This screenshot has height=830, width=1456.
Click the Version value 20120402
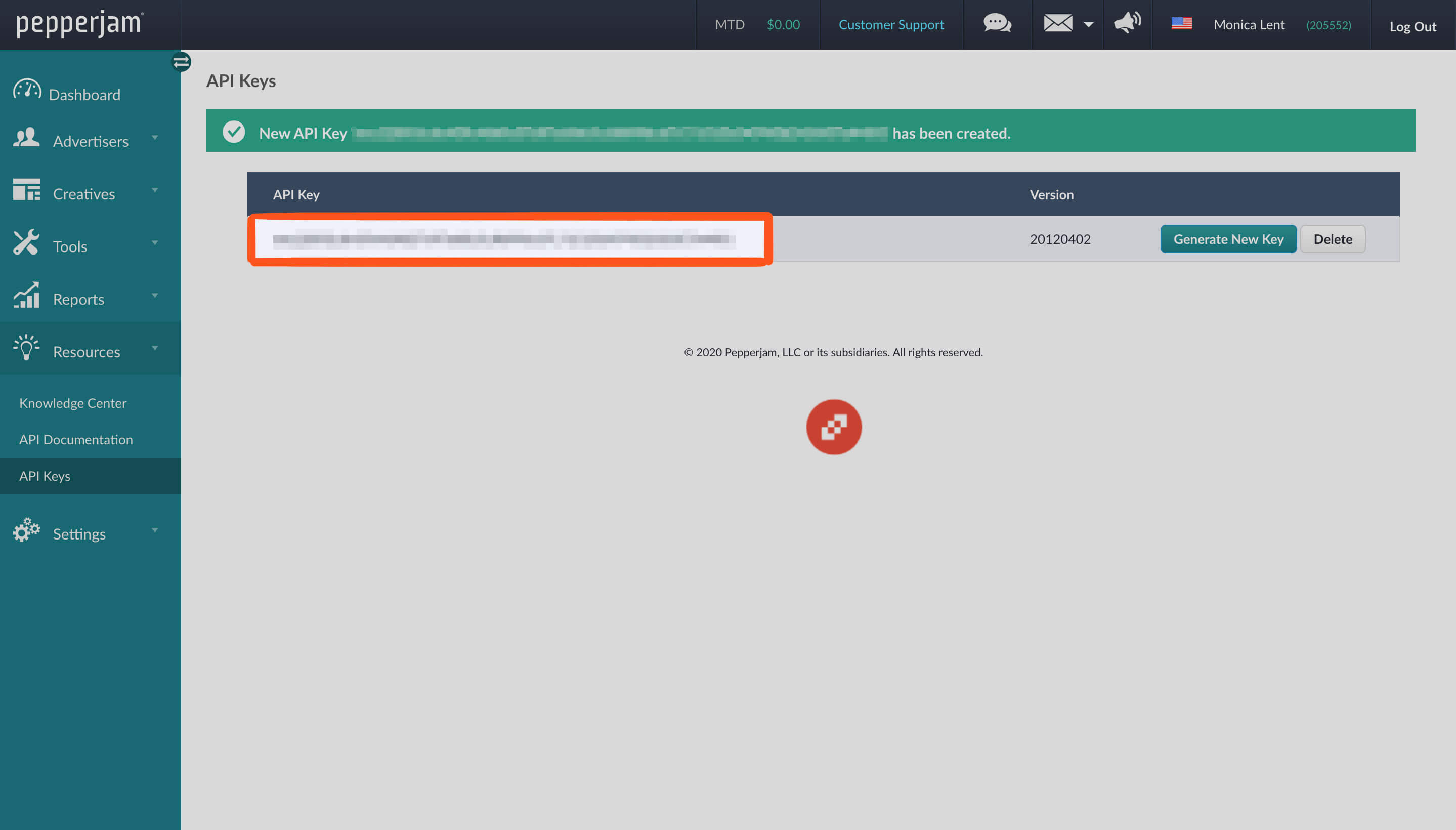1060,239
